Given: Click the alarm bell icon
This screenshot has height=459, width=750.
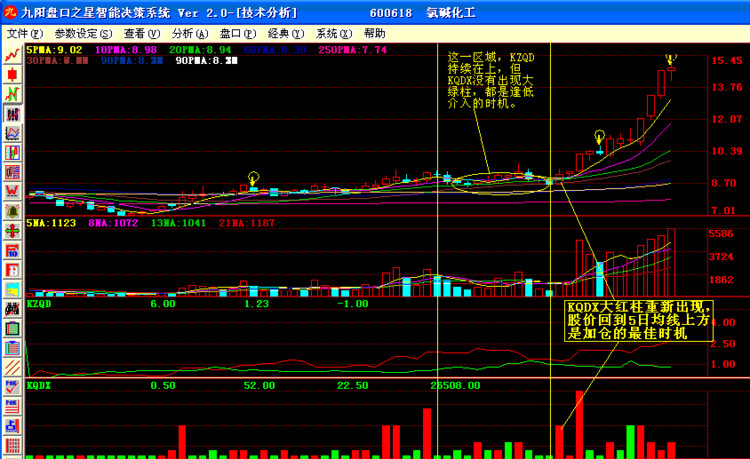Looking at the screenshot, I should pos(12,211).
